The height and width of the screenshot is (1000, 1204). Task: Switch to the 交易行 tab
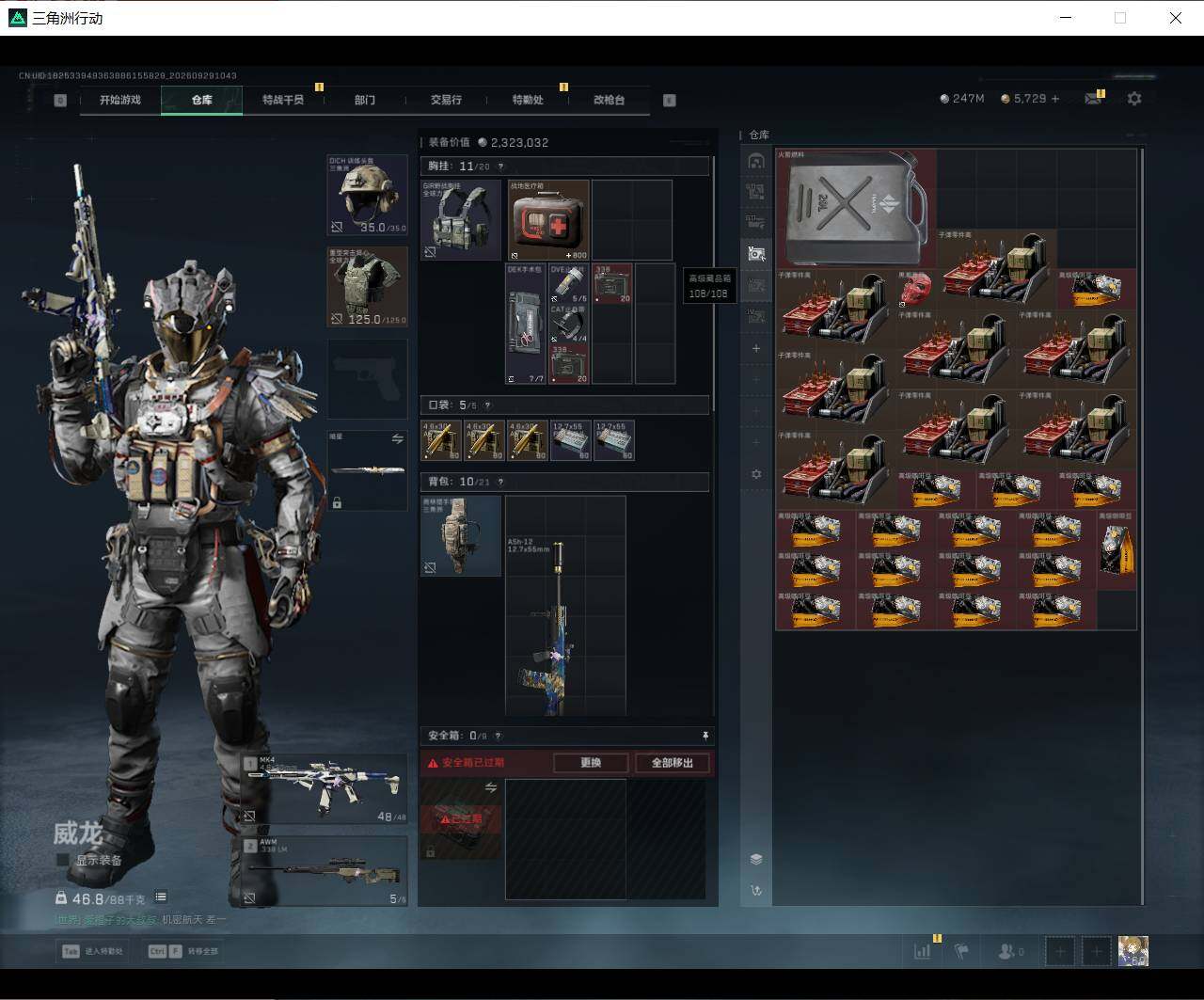point(446,100)
